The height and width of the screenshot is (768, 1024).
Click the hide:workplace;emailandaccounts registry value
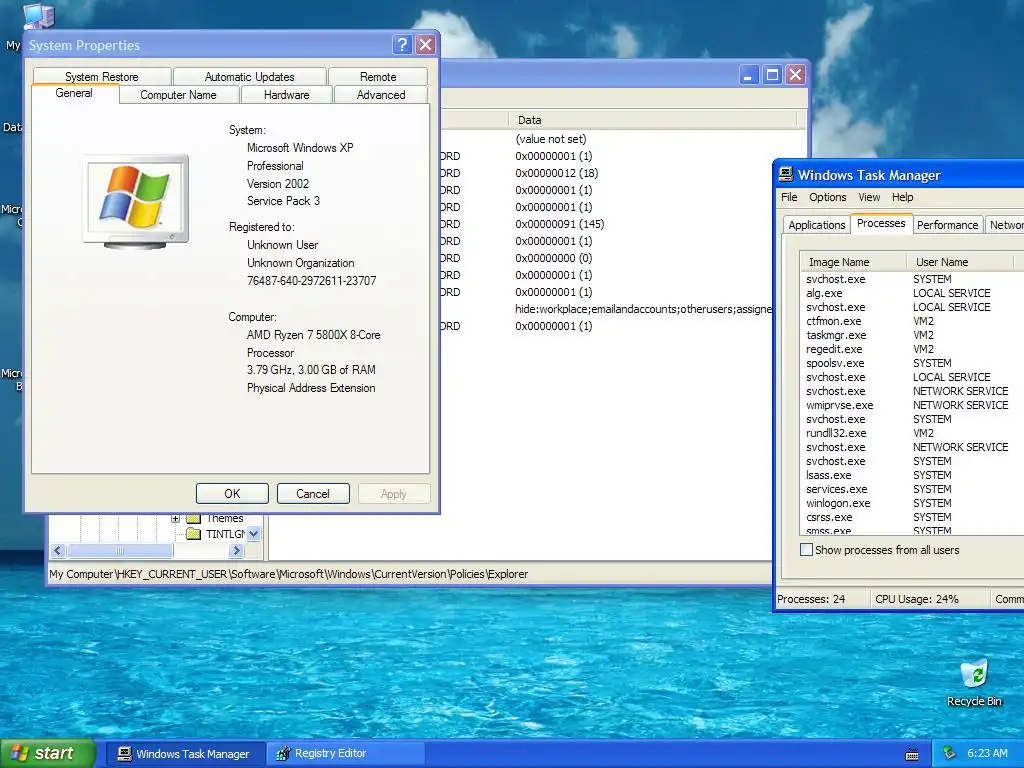[643, 309]
